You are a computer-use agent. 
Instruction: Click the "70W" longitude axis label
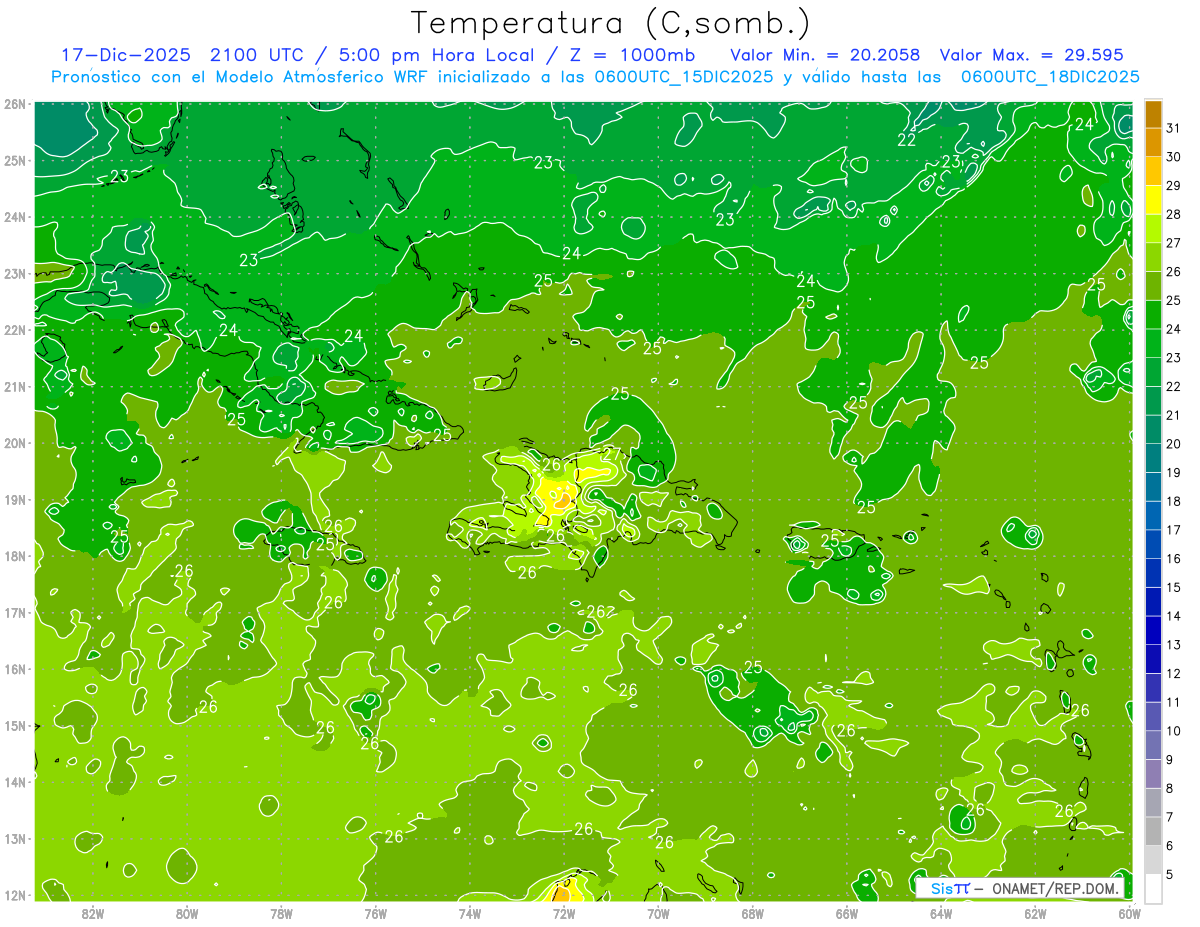[658, 913]
